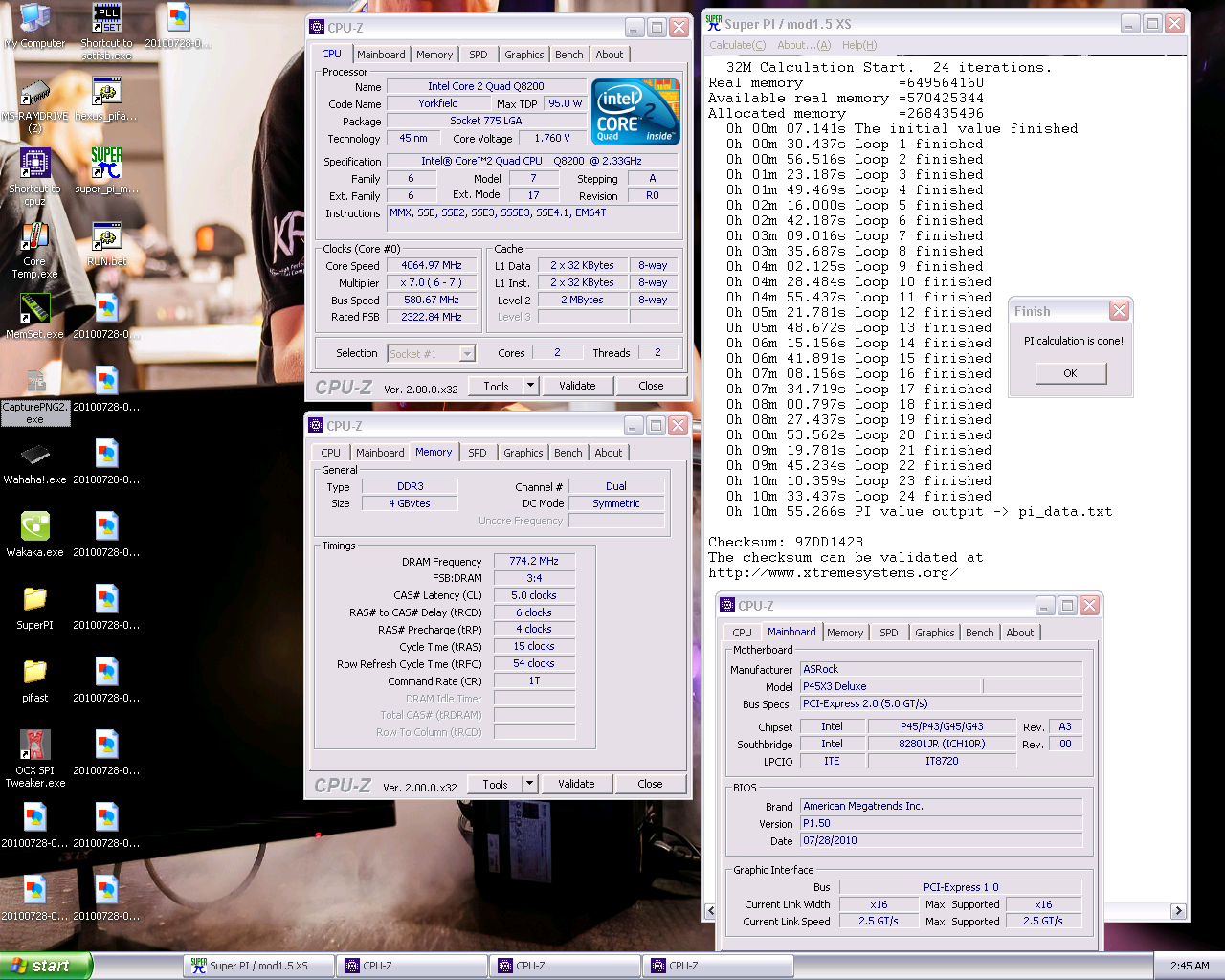The width and height of the screenshot is (1225, 980).
Task: Open the Help(H) menu in Super PI
Action: [x=859, y=45]
